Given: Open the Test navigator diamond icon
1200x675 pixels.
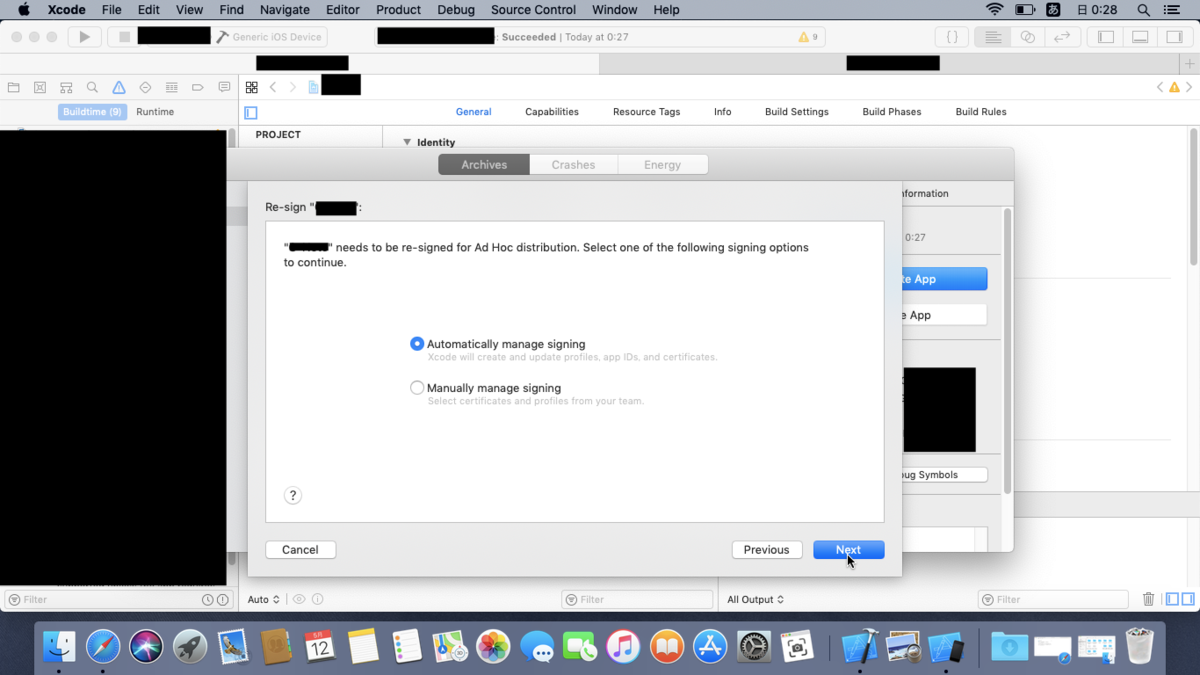Looking at the screenshot, I should pos(145,88).
